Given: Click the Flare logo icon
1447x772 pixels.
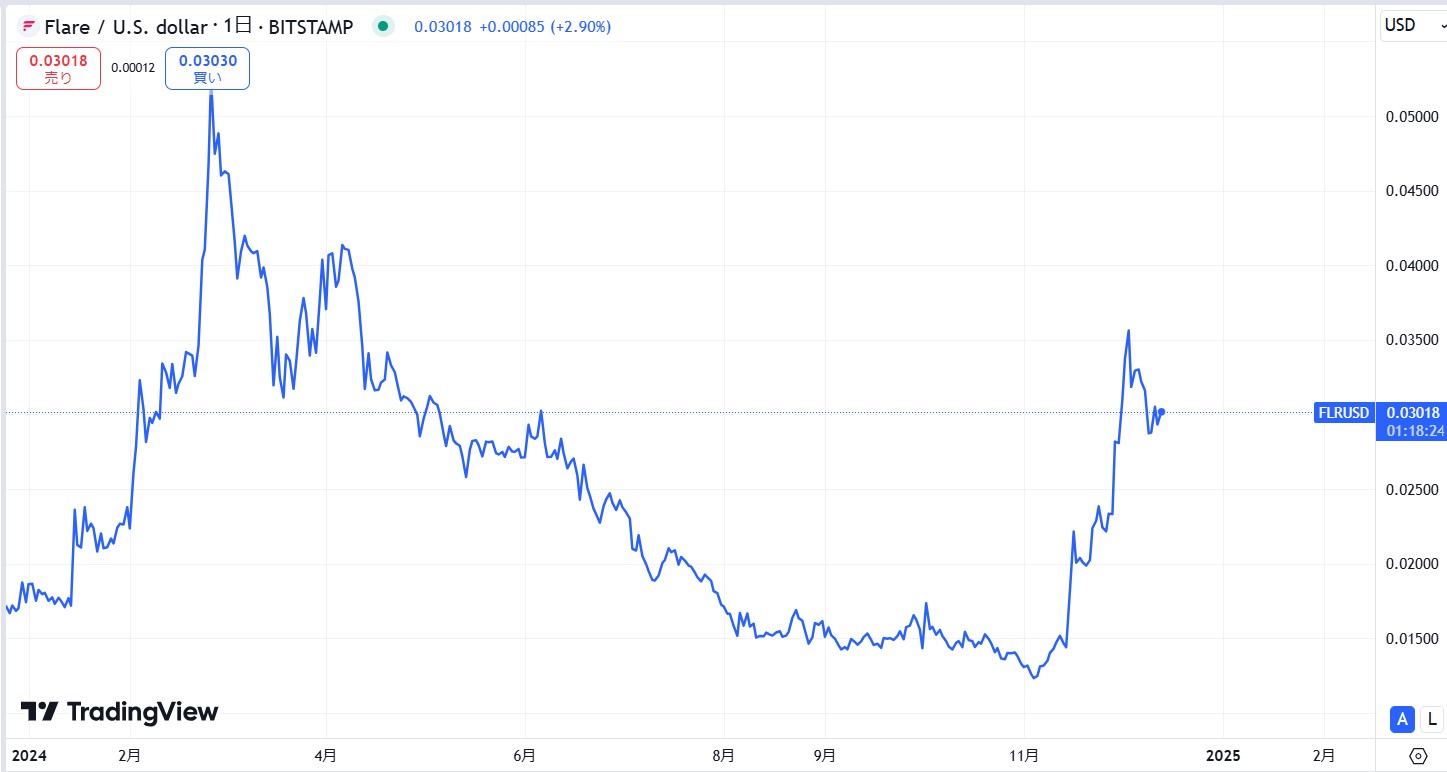Looking at the screenshot, I should click(x=28, y=27).
